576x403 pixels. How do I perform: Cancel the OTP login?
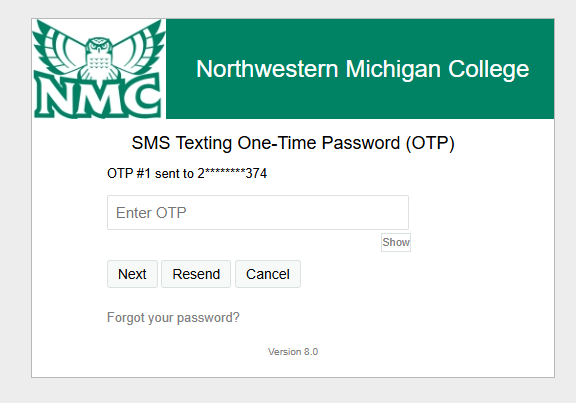(x=268, y=274)
